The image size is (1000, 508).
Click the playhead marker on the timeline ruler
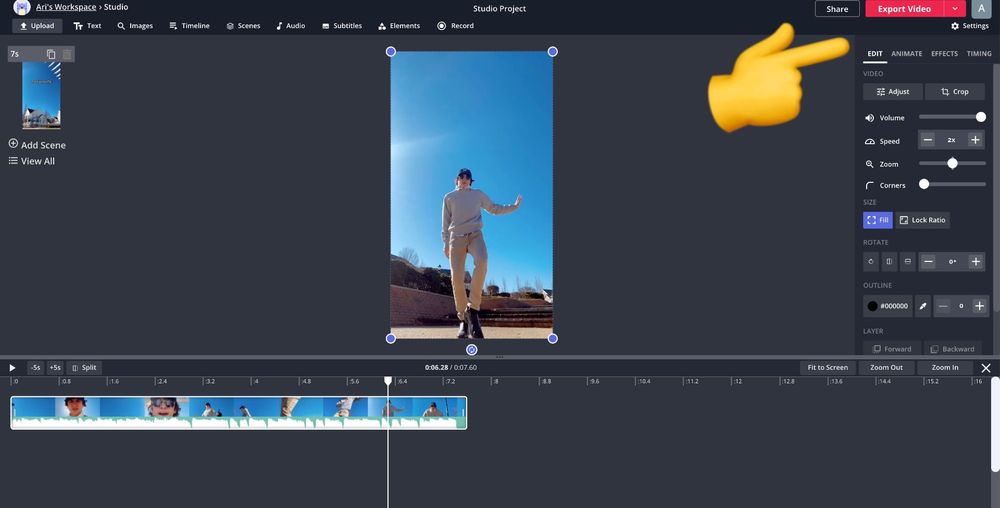click(388, 381)
